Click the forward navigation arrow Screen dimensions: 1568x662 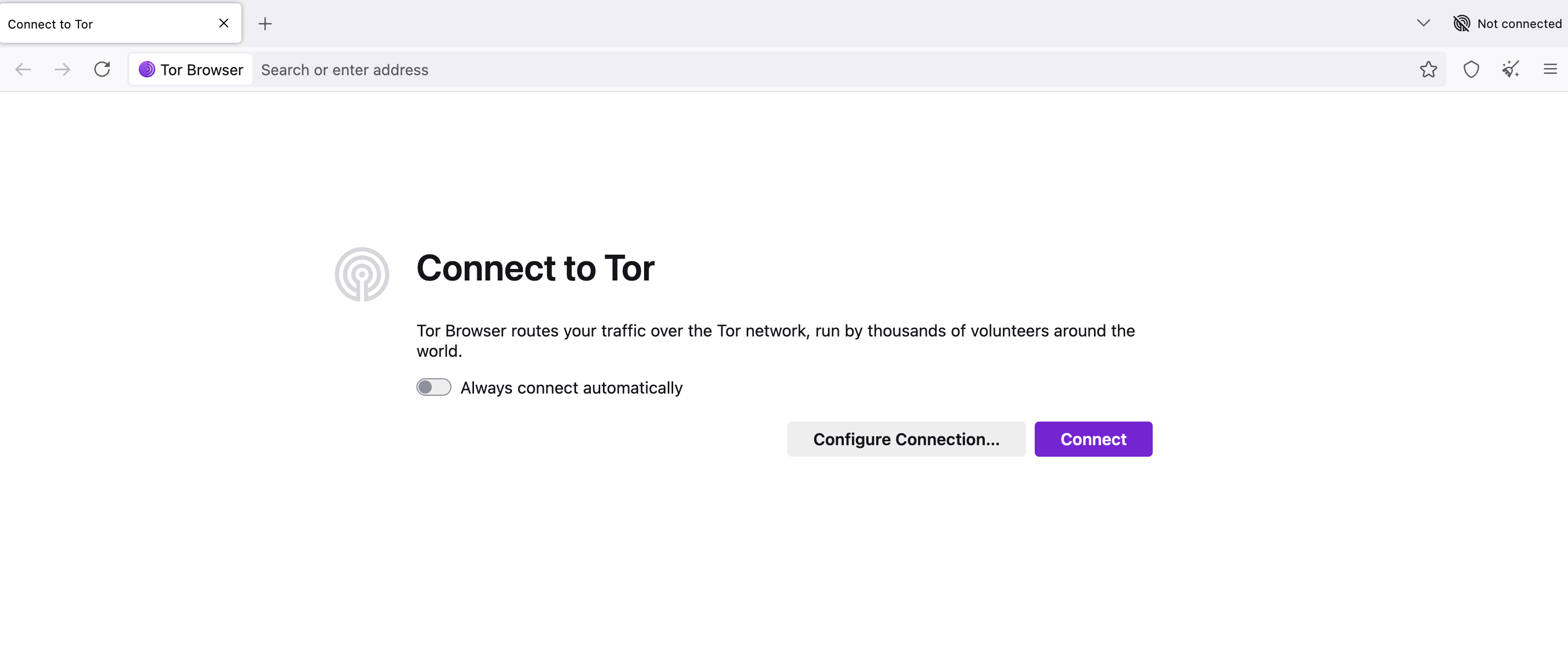(x=62, y=69)
